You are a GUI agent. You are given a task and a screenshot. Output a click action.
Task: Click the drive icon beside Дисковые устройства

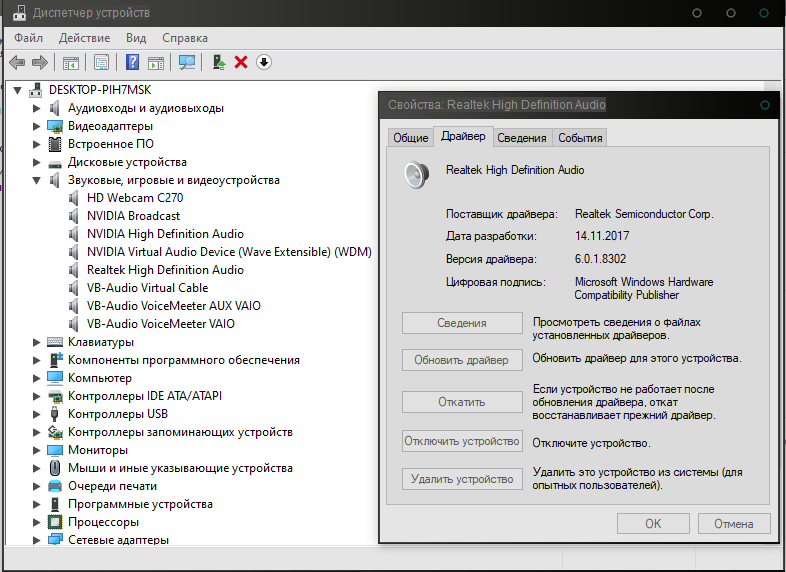(x=55, y=163)
